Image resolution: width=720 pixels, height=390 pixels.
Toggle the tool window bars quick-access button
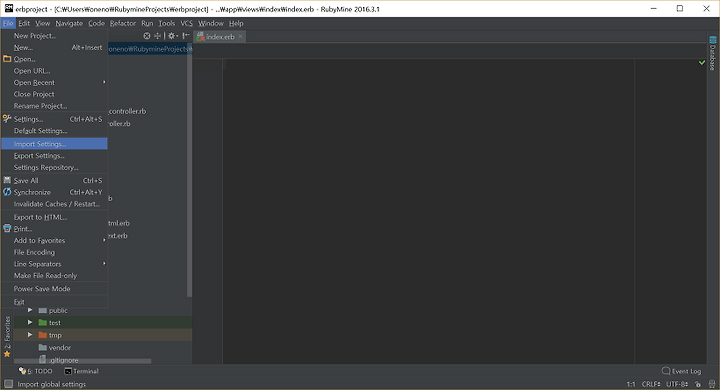click(x=8, y=384)
